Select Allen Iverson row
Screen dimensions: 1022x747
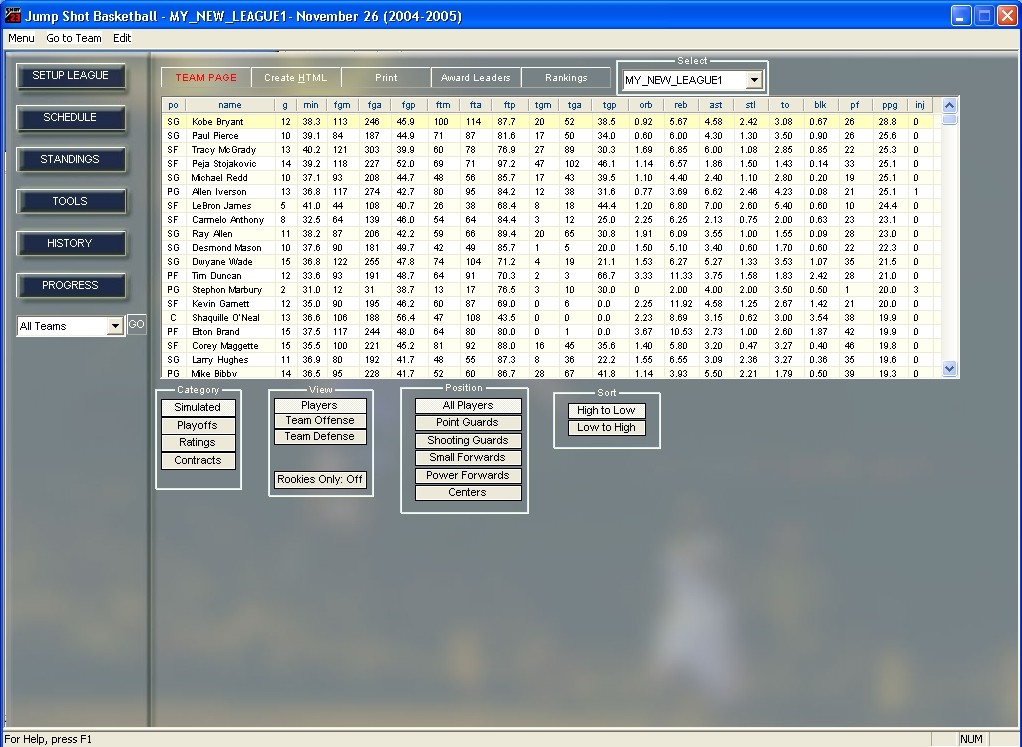[551, 192]
